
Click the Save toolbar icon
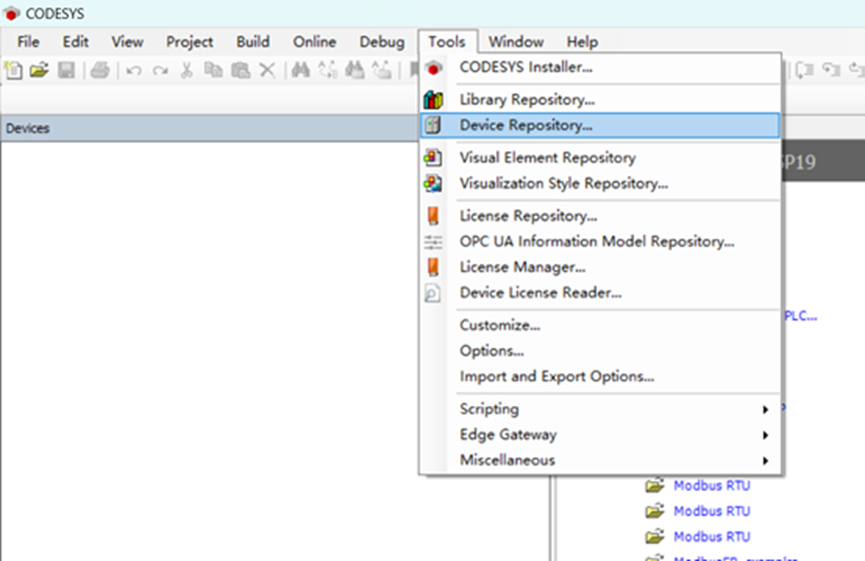pyautogui.click(x=66, y=70)
